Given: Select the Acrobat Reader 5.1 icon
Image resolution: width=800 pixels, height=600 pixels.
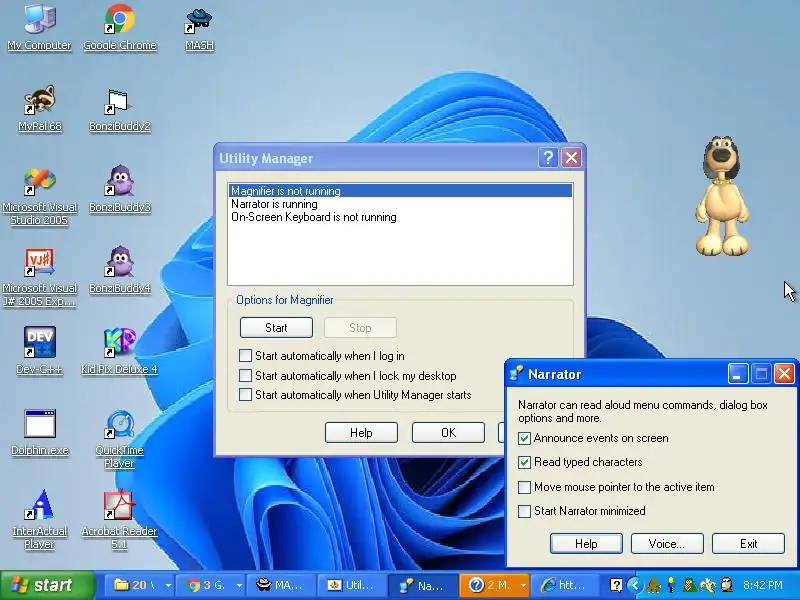Looking at the screenshot, I should (119, 519).
